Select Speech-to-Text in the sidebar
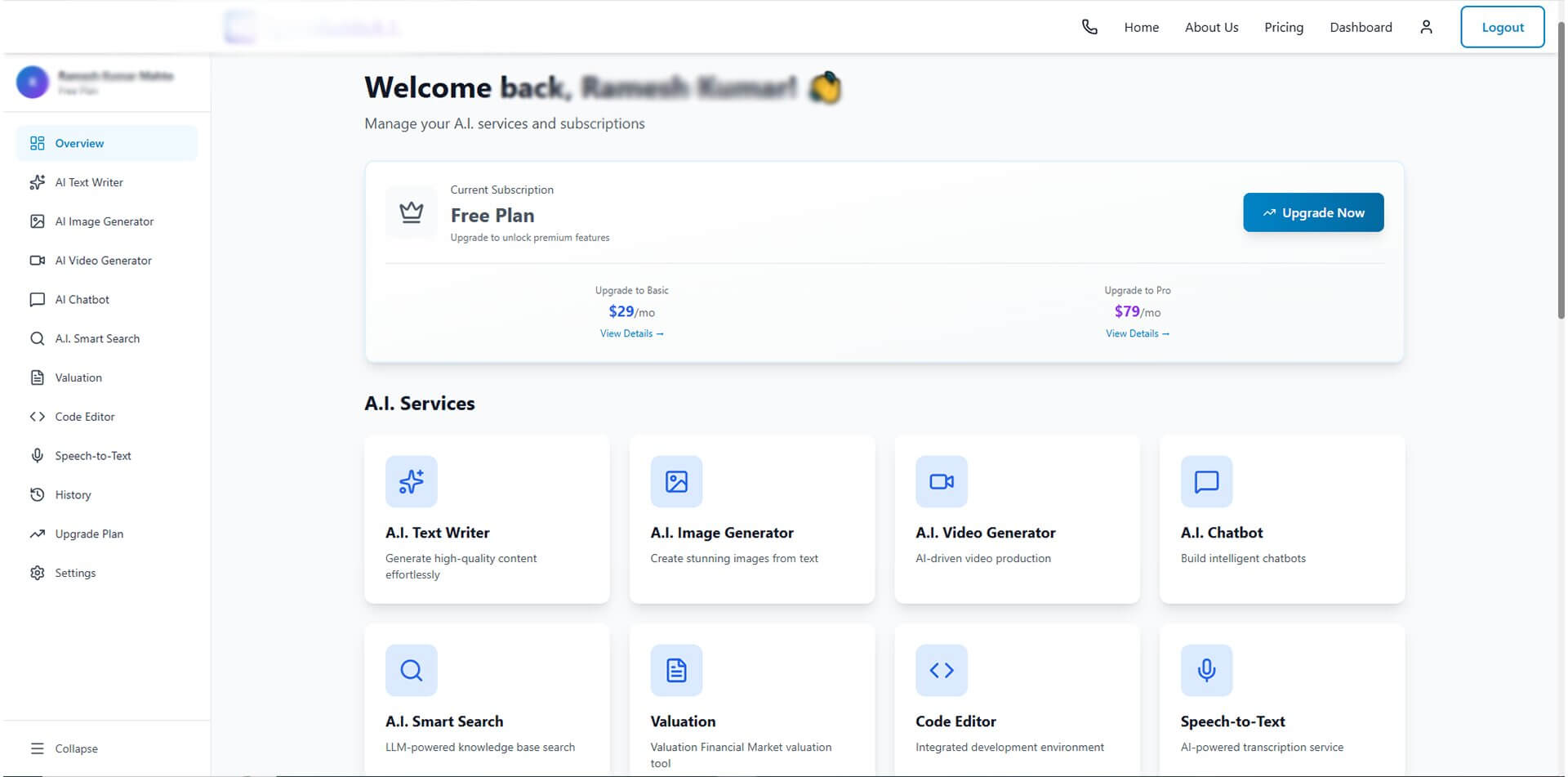 106,456
